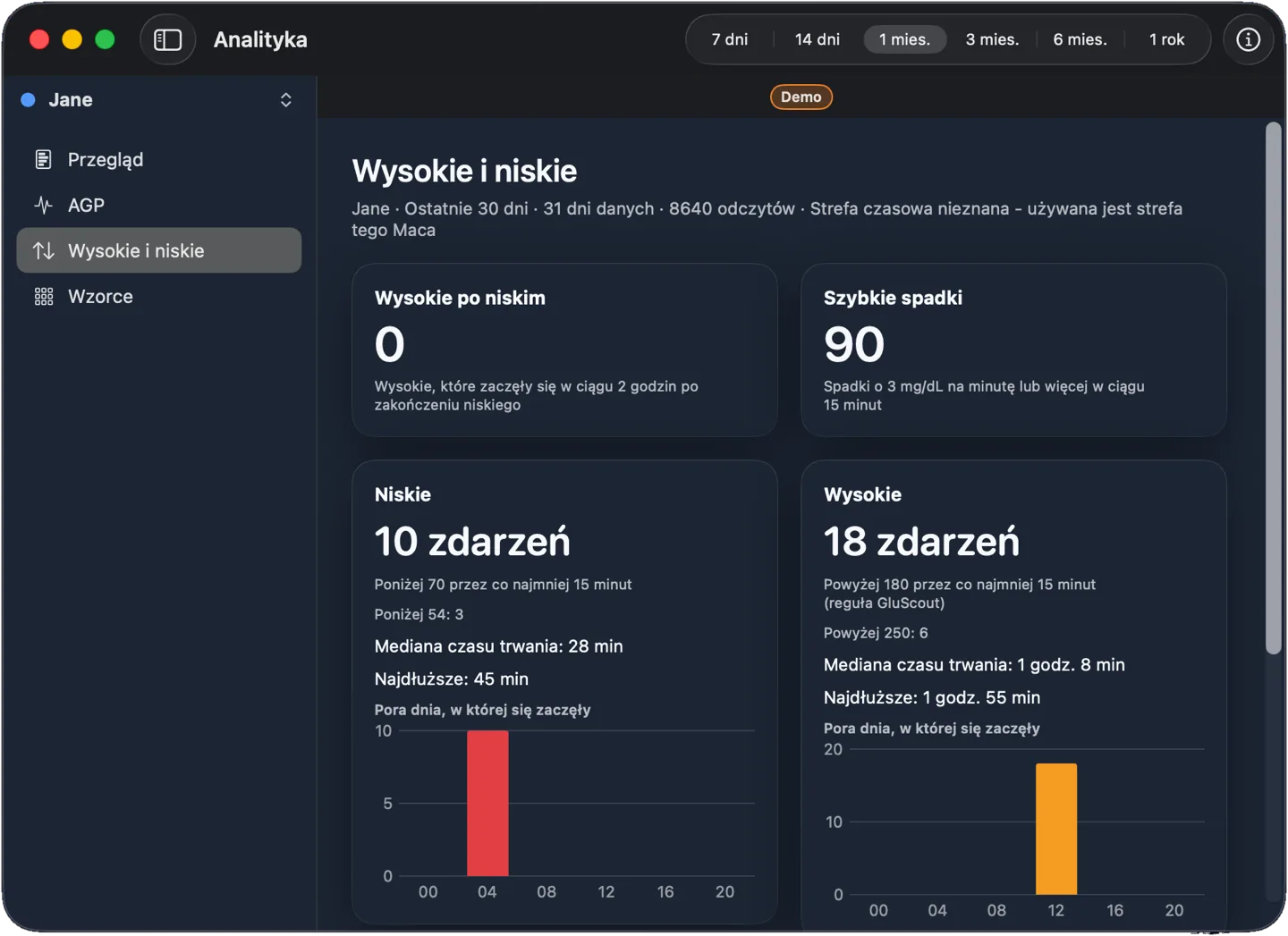
Task: Click the Przegląd document icon
Action: point(43,159)
